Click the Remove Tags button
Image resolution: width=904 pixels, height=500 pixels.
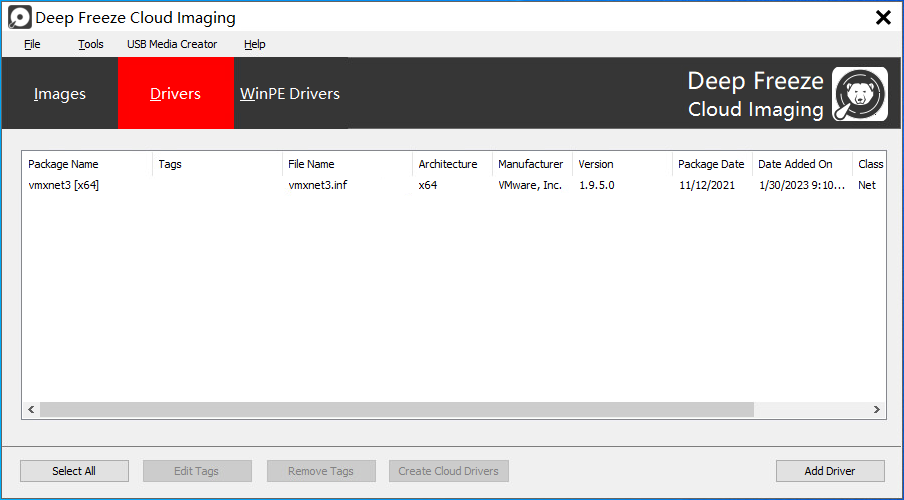pos(321,471)
